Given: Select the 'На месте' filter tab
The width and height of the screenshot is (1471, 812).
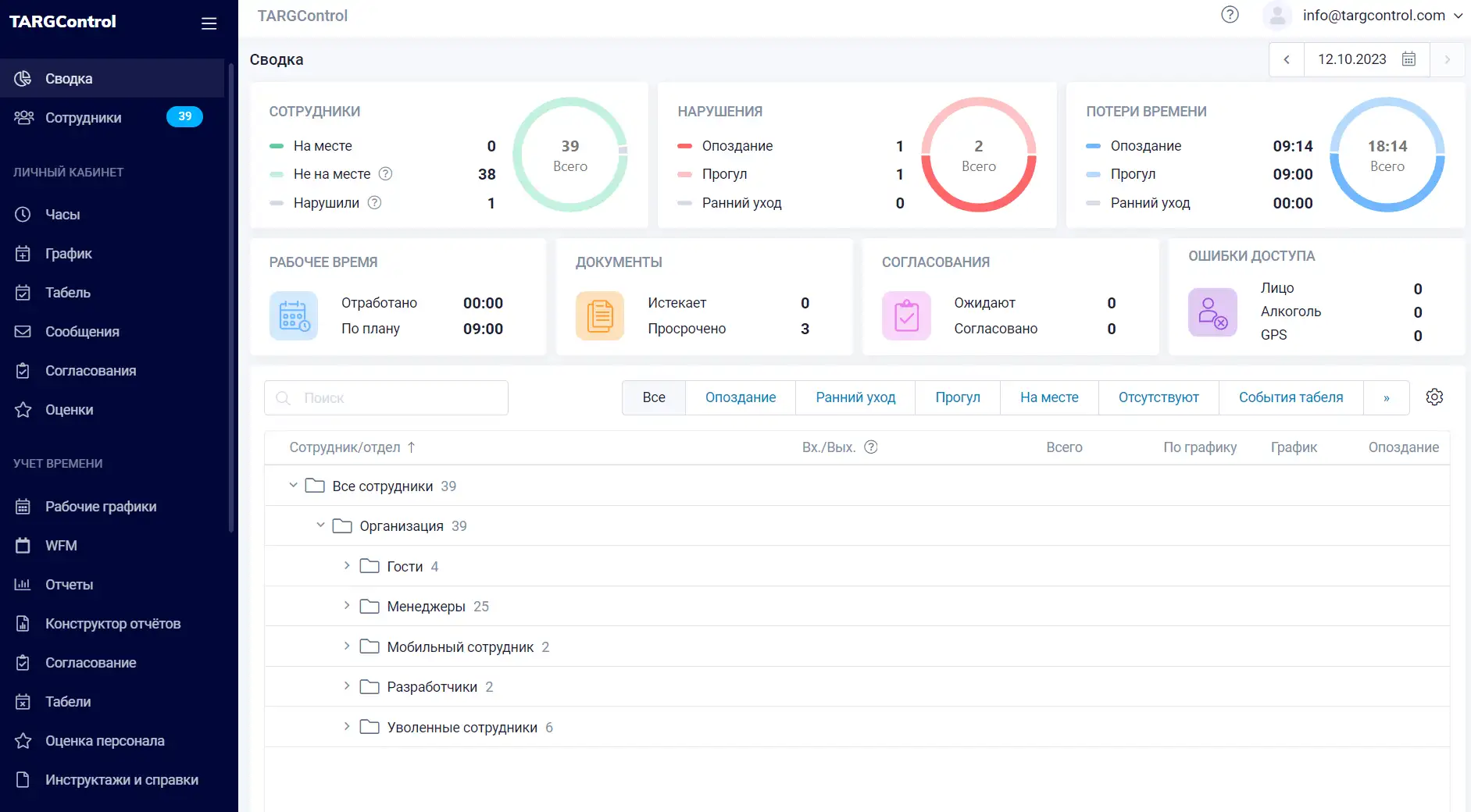Looking at the screenshot, I should pos(1049,397).
